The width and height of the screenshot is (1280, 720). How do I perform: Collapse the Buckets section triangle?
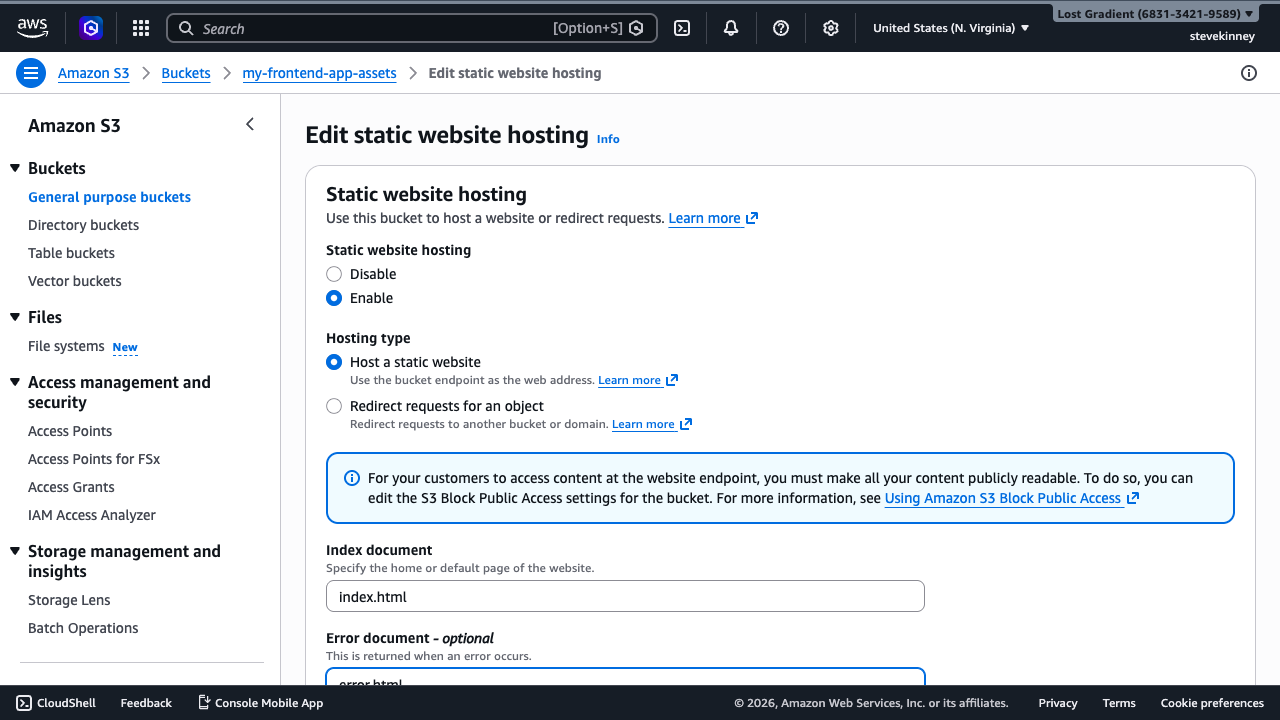15,168
